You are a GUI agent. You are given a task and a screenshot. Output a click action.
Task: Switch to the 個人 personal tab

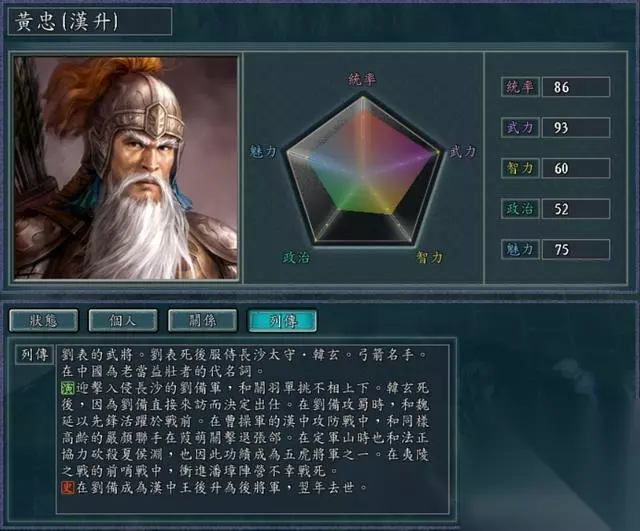click(123, 320)
